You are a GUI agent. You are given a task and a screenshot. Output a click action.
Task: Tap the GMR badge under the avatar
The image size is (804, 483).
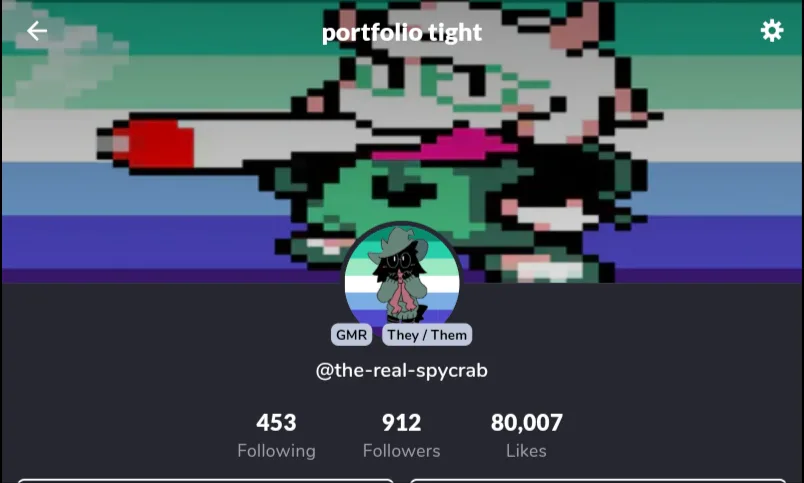351,335
